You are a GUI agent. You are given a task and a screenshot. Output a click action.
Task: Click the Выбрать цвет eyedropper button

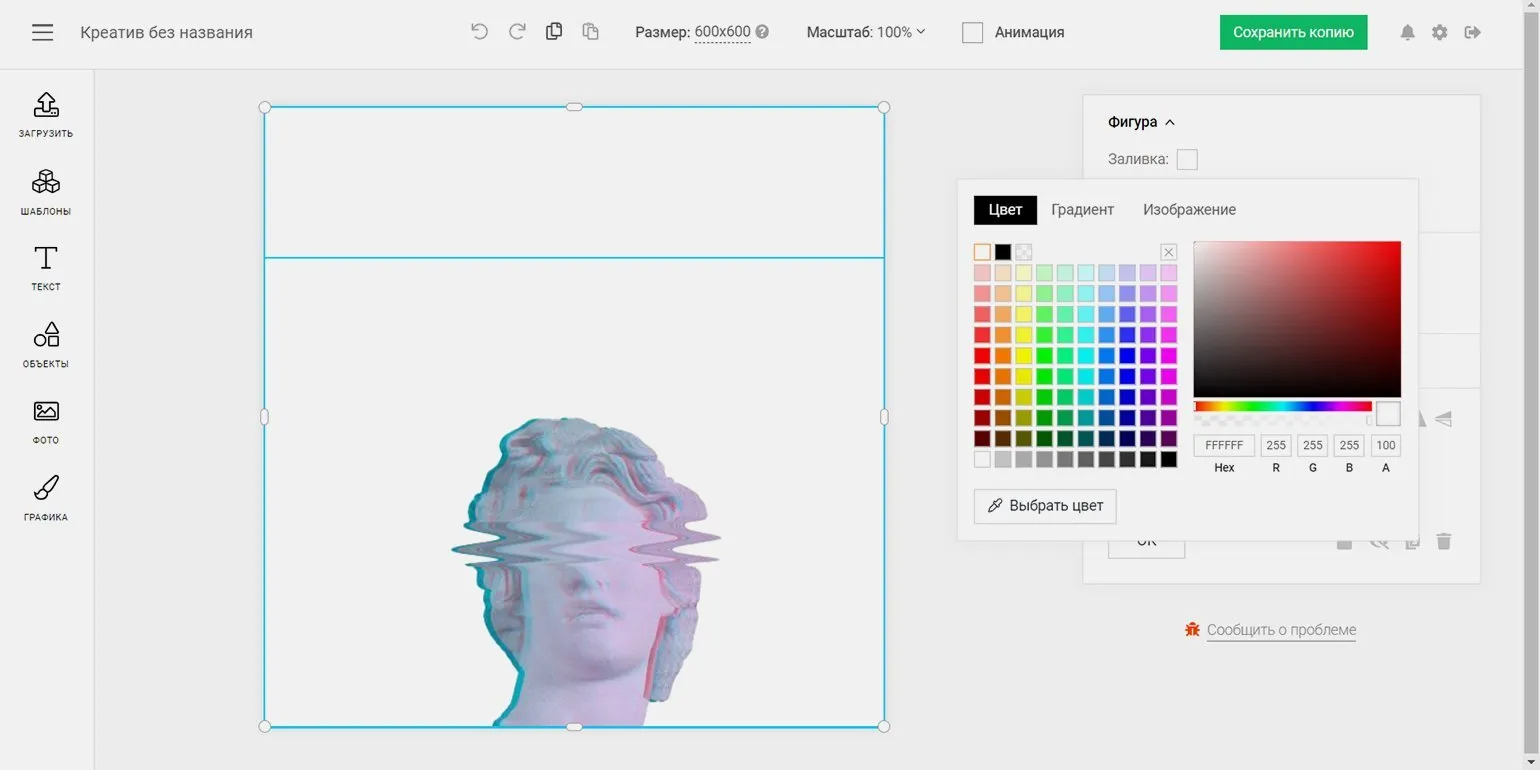pyautogui.click(x=1045, y=506)
